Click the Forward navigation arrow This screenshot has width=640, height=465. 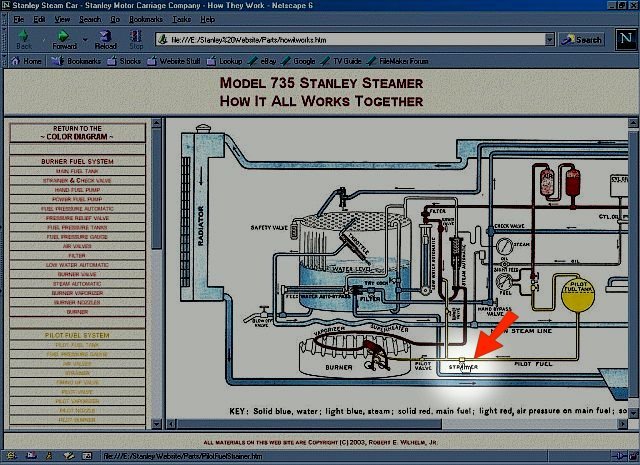coord(64,39)
